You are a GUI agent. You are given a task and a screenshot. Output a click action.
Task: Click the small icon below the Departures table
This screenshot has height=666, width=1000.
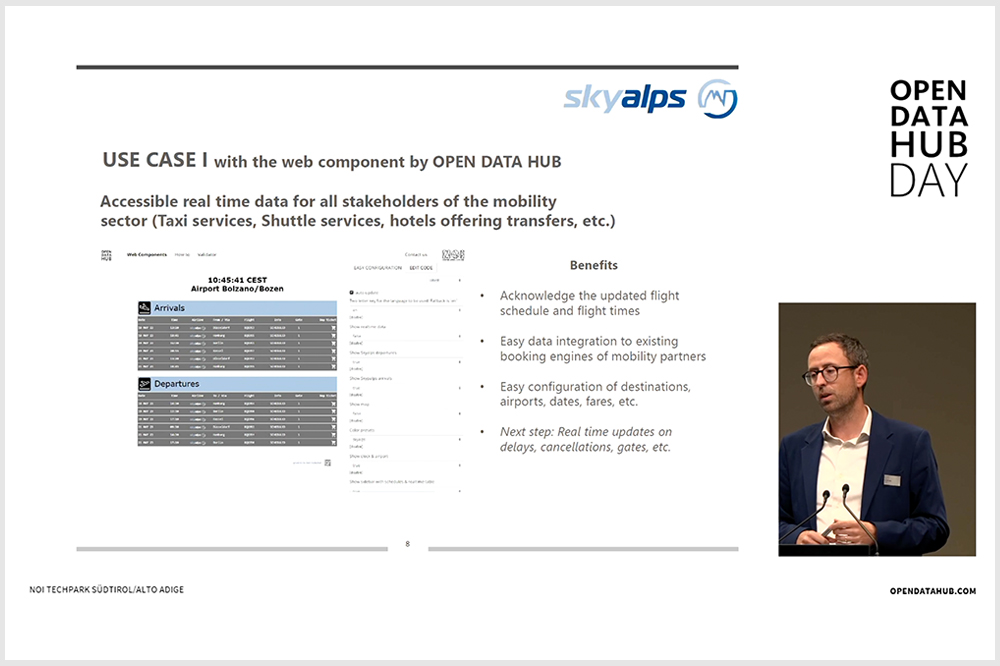(x=327, y=462)
